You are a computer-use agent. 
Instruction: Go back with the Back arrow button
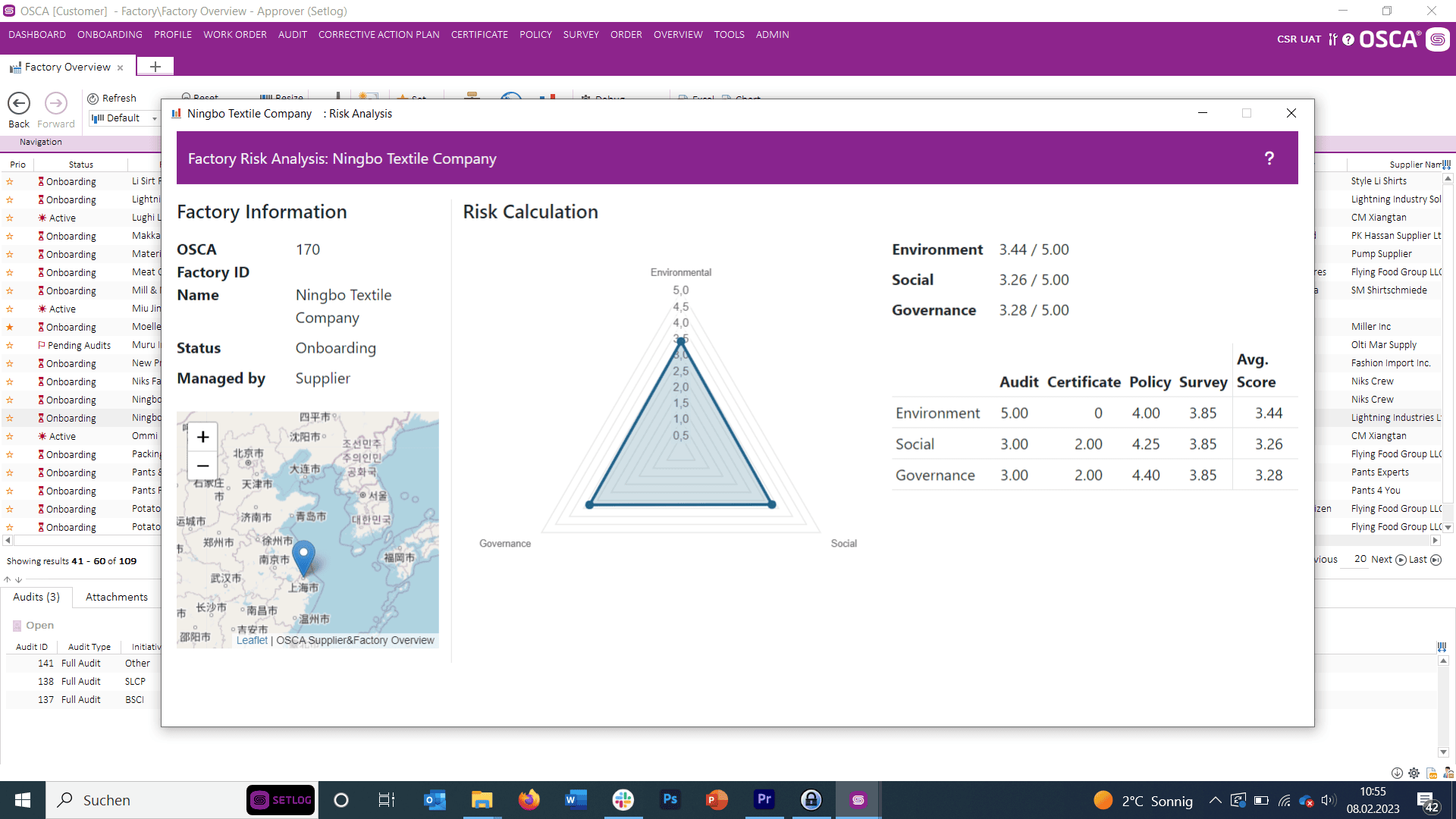coord(19,103)
